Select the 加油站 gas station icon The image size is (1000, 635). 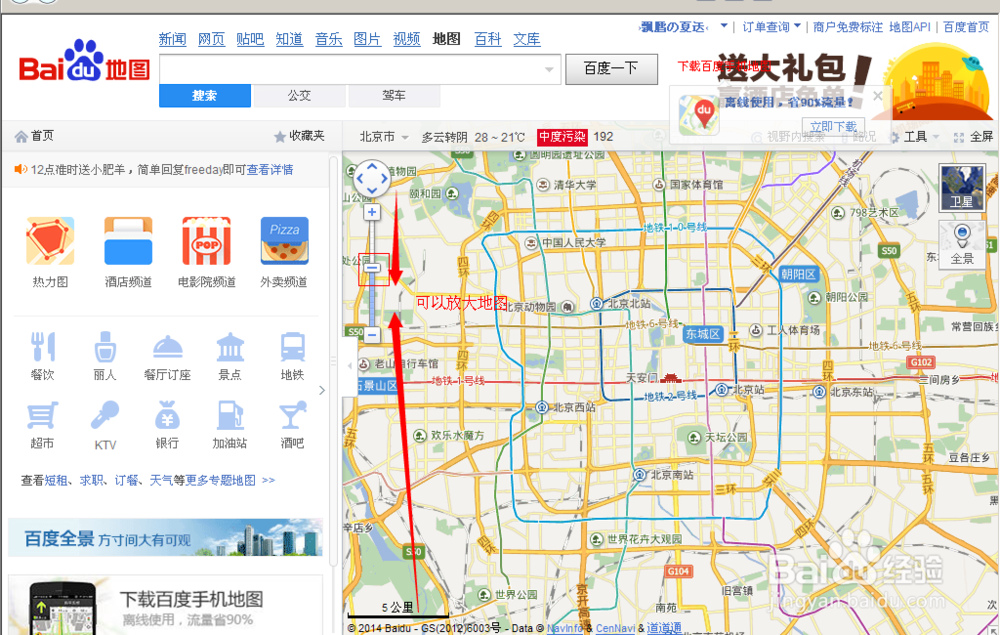(x=230, y=415)
